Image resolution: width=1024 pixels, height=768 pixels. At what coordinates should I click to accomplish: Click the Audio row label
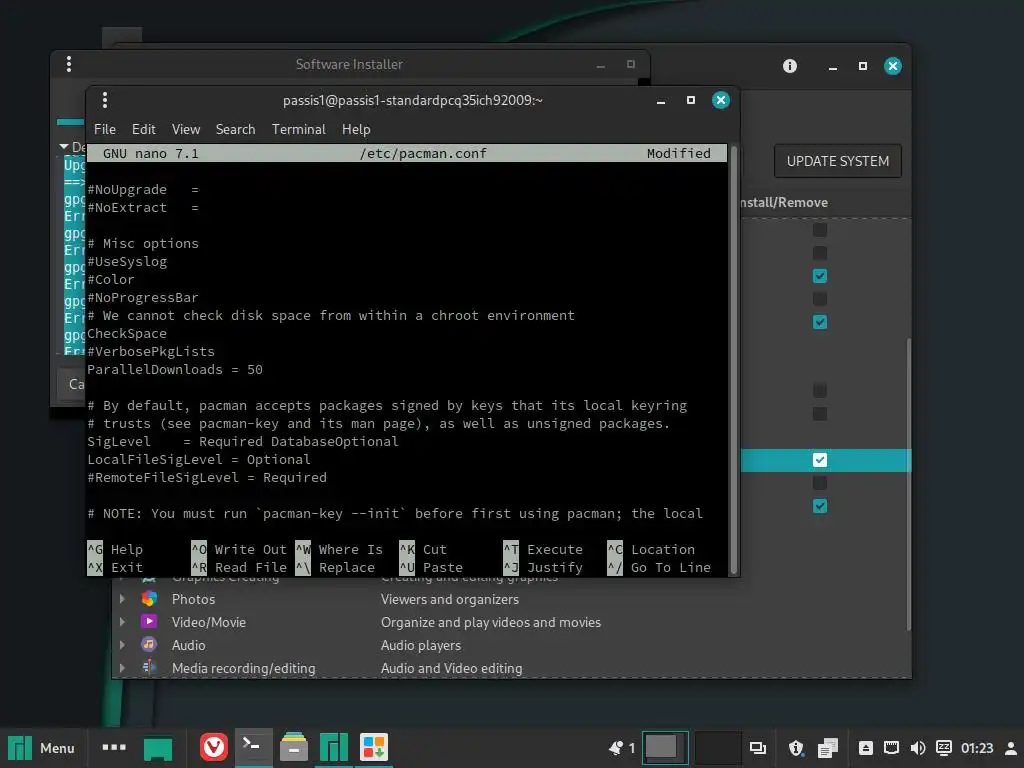pos(189,645)
